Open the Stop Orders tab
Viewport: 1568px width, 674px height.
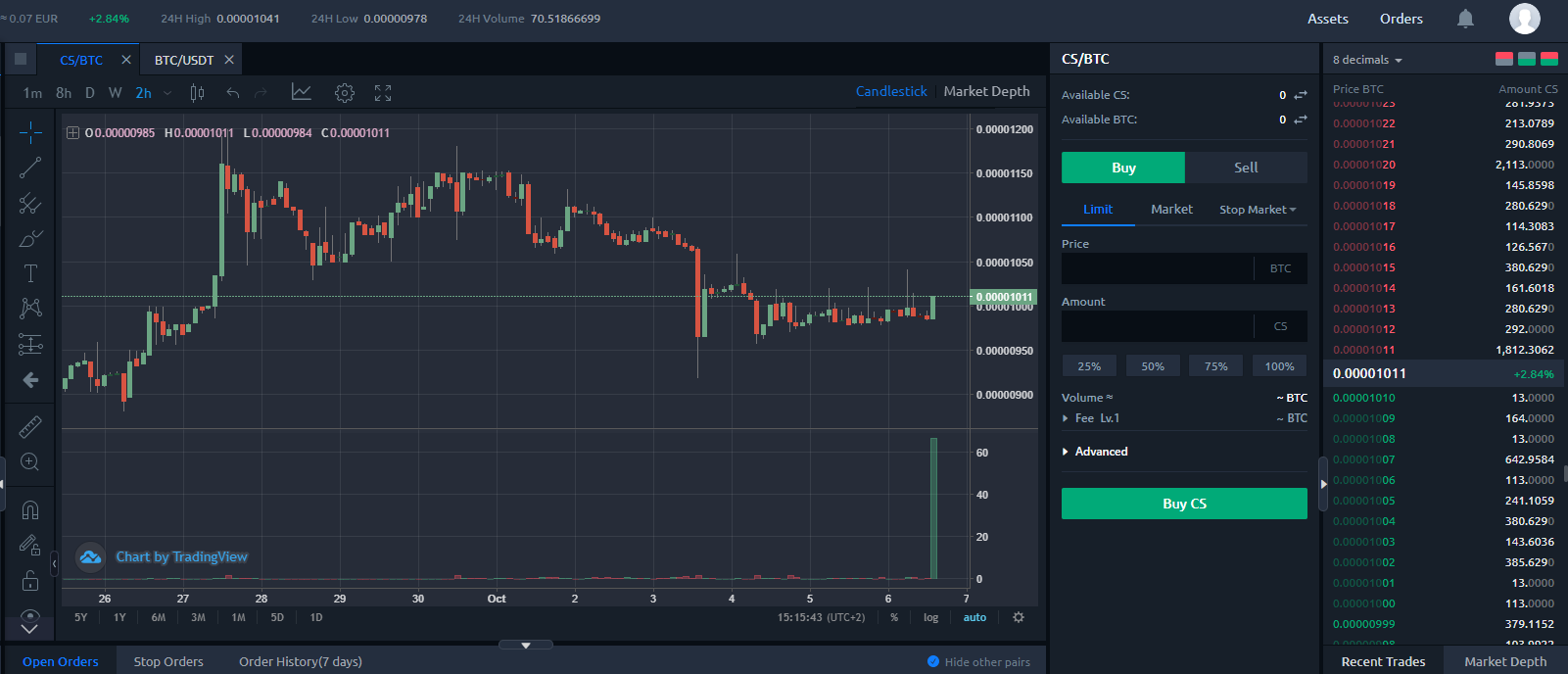(168, 661)
